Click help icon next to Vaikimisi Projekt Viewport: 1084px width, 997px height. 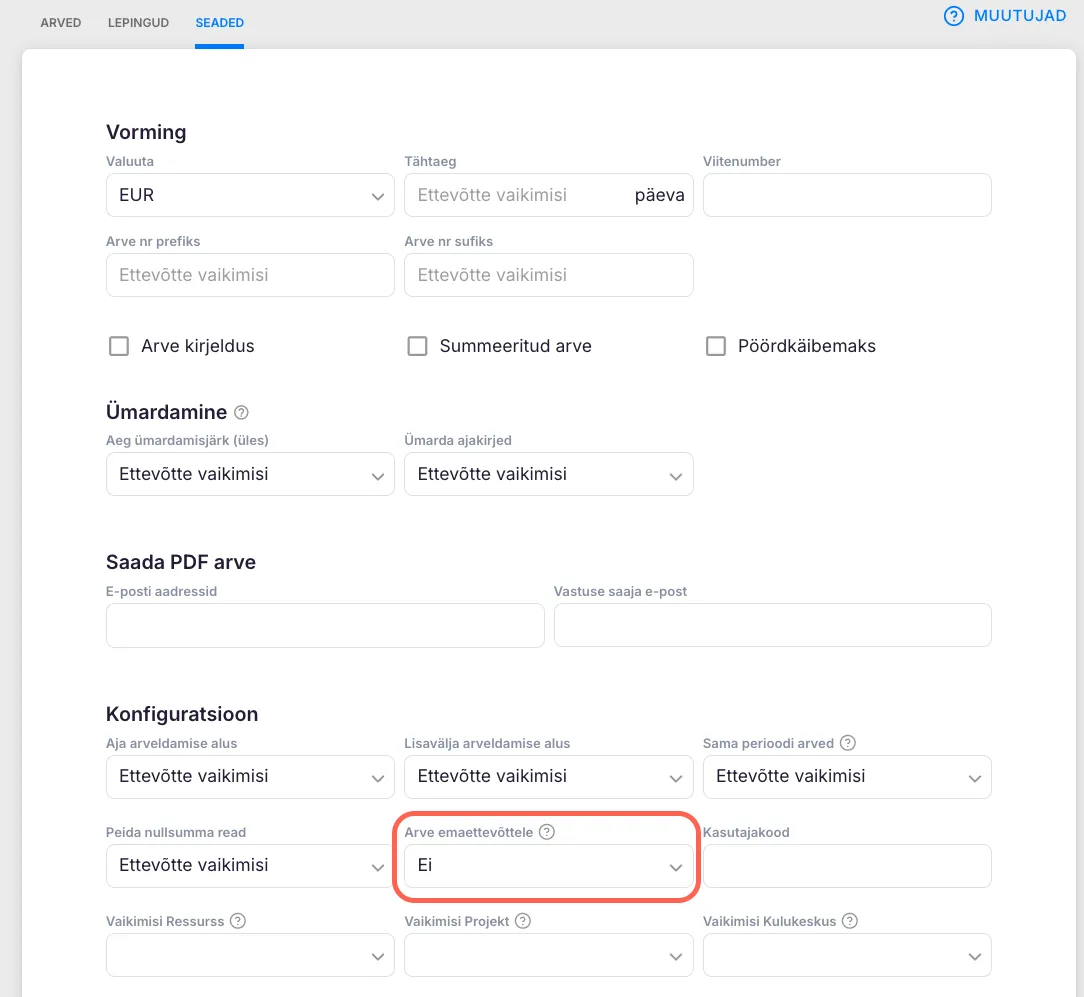522,921
